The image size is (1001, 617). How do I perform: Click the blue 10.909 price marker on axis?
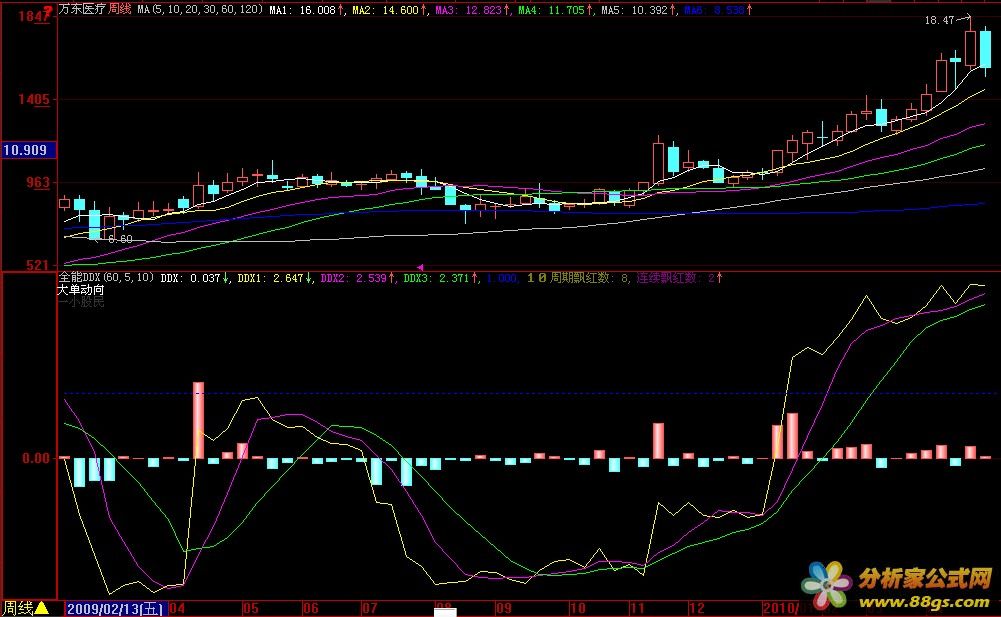(x=27, y=150)
